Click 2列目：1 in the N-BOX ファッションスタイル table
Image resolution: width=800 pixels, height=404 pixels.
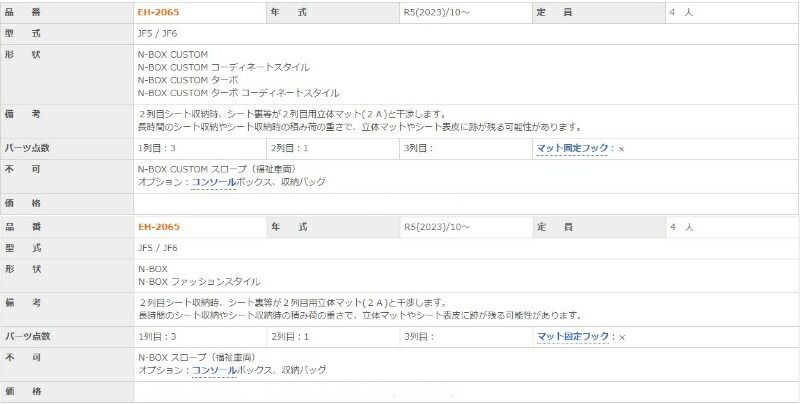point(290,337)
